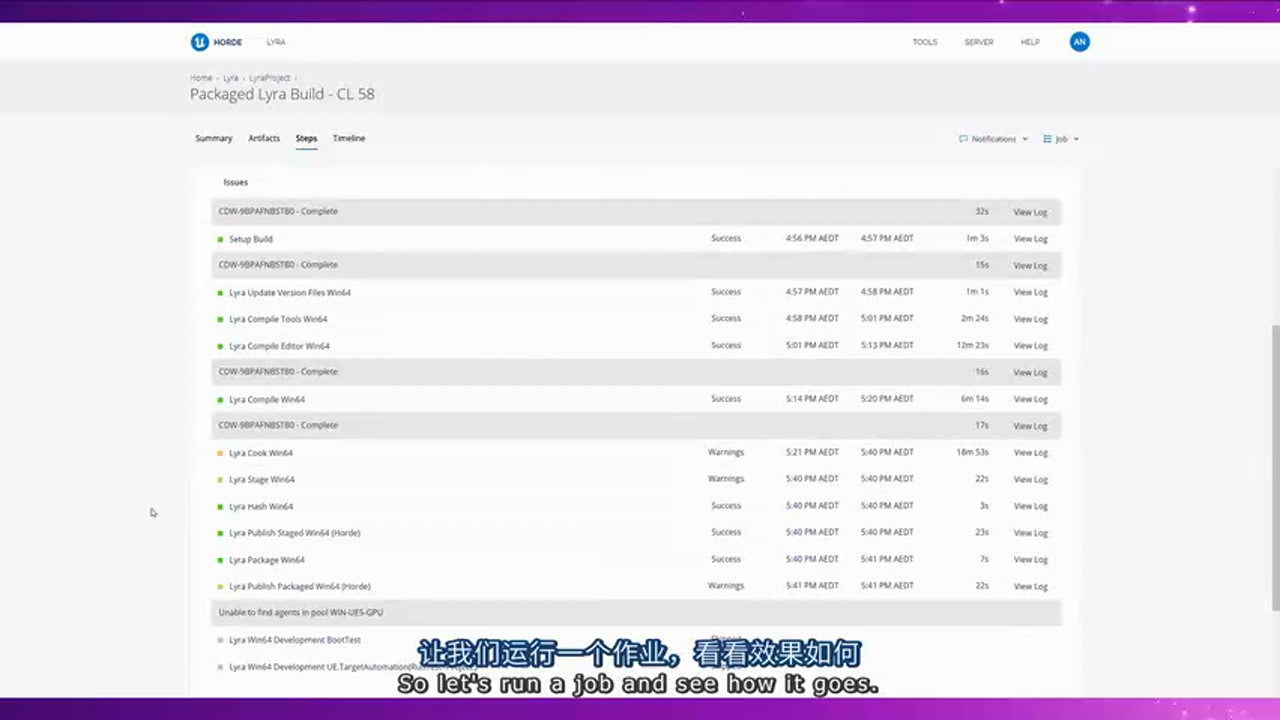Open the Server menu

pos(978,42)
